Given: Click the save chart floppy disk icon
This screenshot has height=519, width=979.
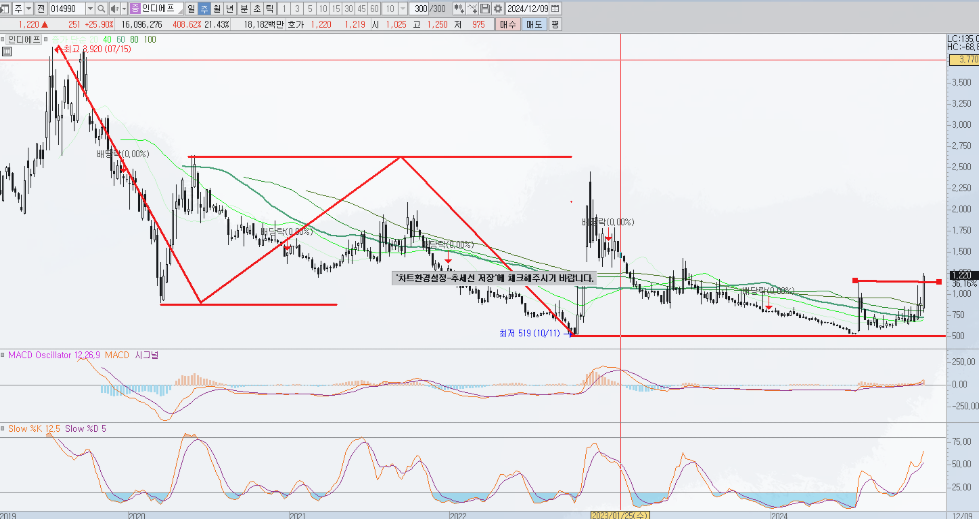Looking at the screenshot, I should click(485, 9).
